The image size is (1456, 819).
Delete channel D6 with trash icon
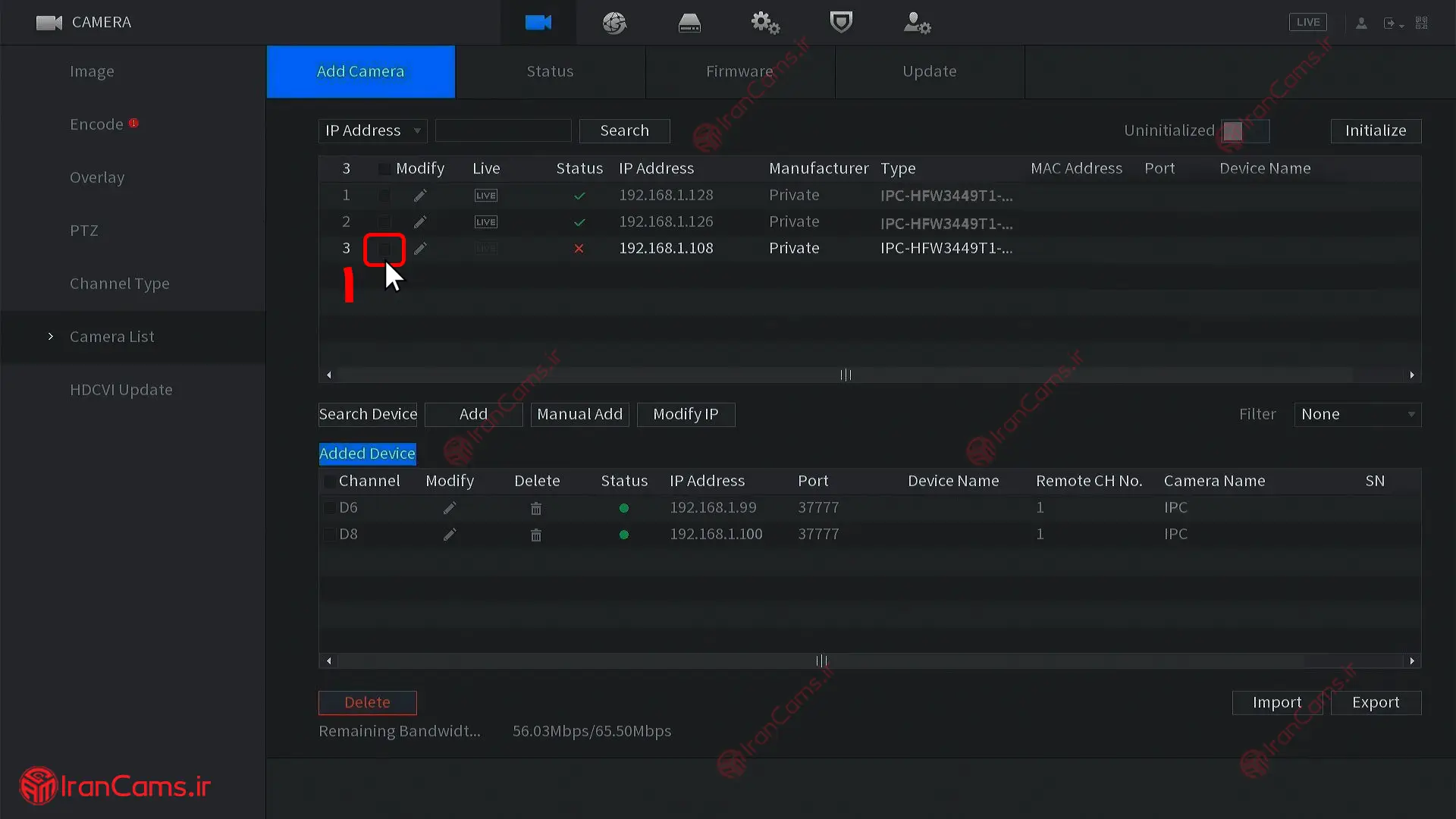[536, 508]
